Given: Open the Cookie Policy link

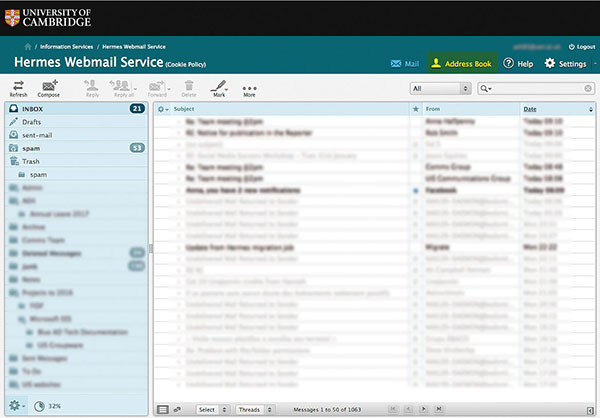Looking at the screenshot, I should coord(186,64).
